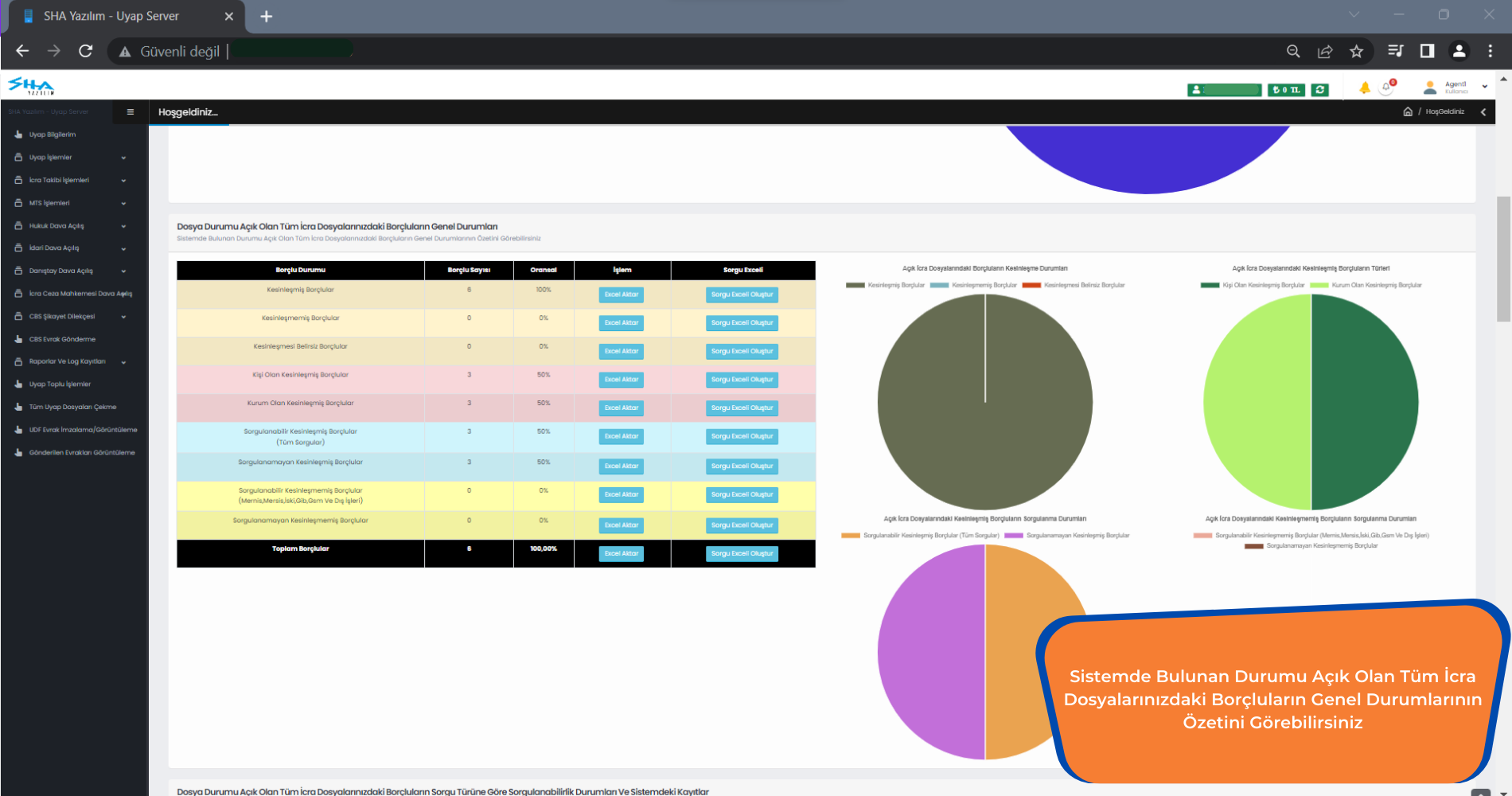Expand the İcra Takibi İşlemleri sidebar menu
Screen dimensions: 1512x796
tap(70, 181)
